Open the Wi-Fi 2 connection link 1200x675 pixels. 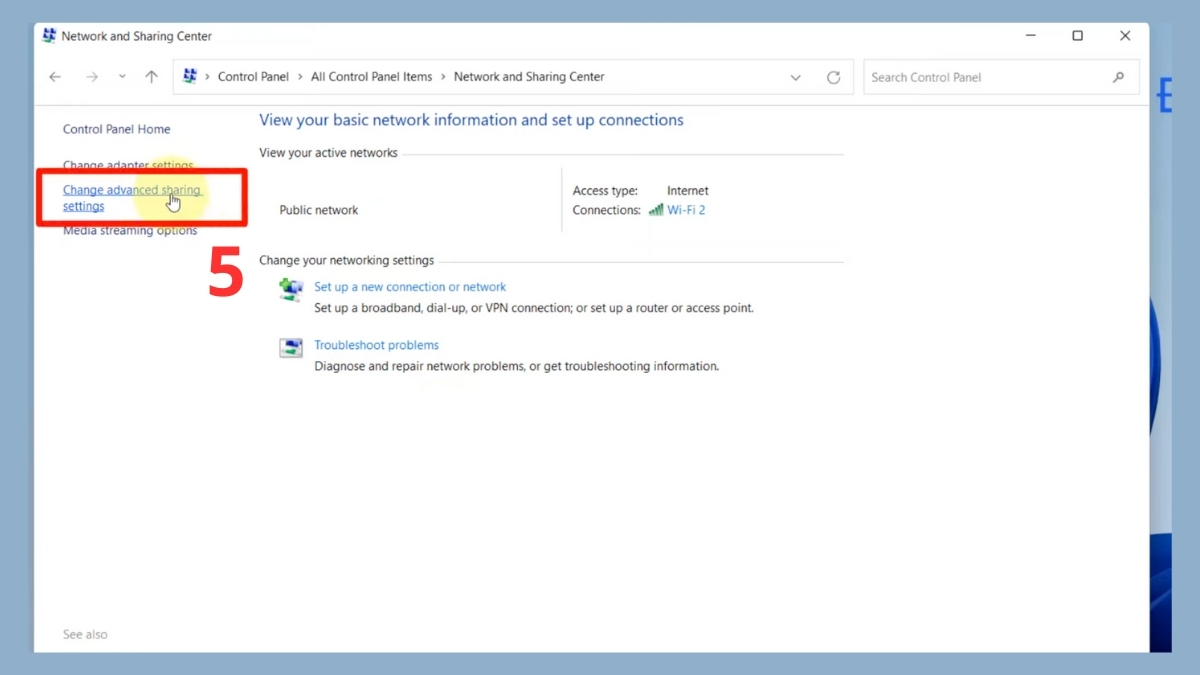point(686,210)
